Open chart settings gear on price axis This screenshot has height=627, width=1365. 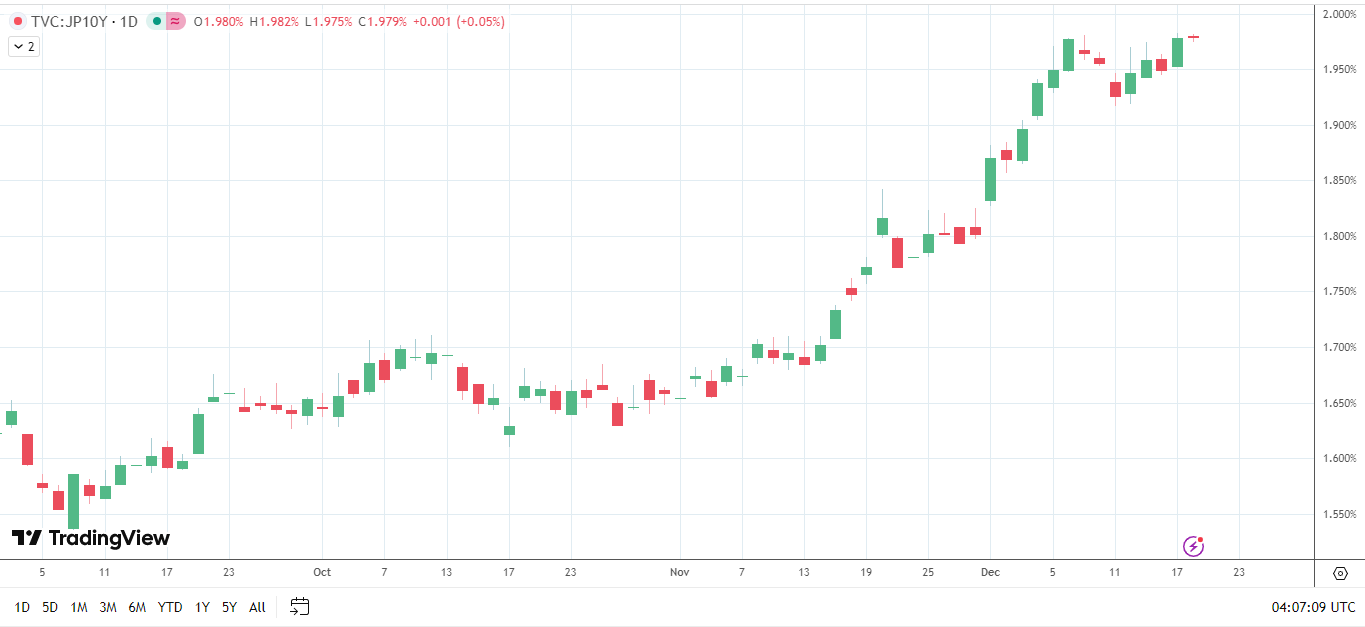(1340, 573)
